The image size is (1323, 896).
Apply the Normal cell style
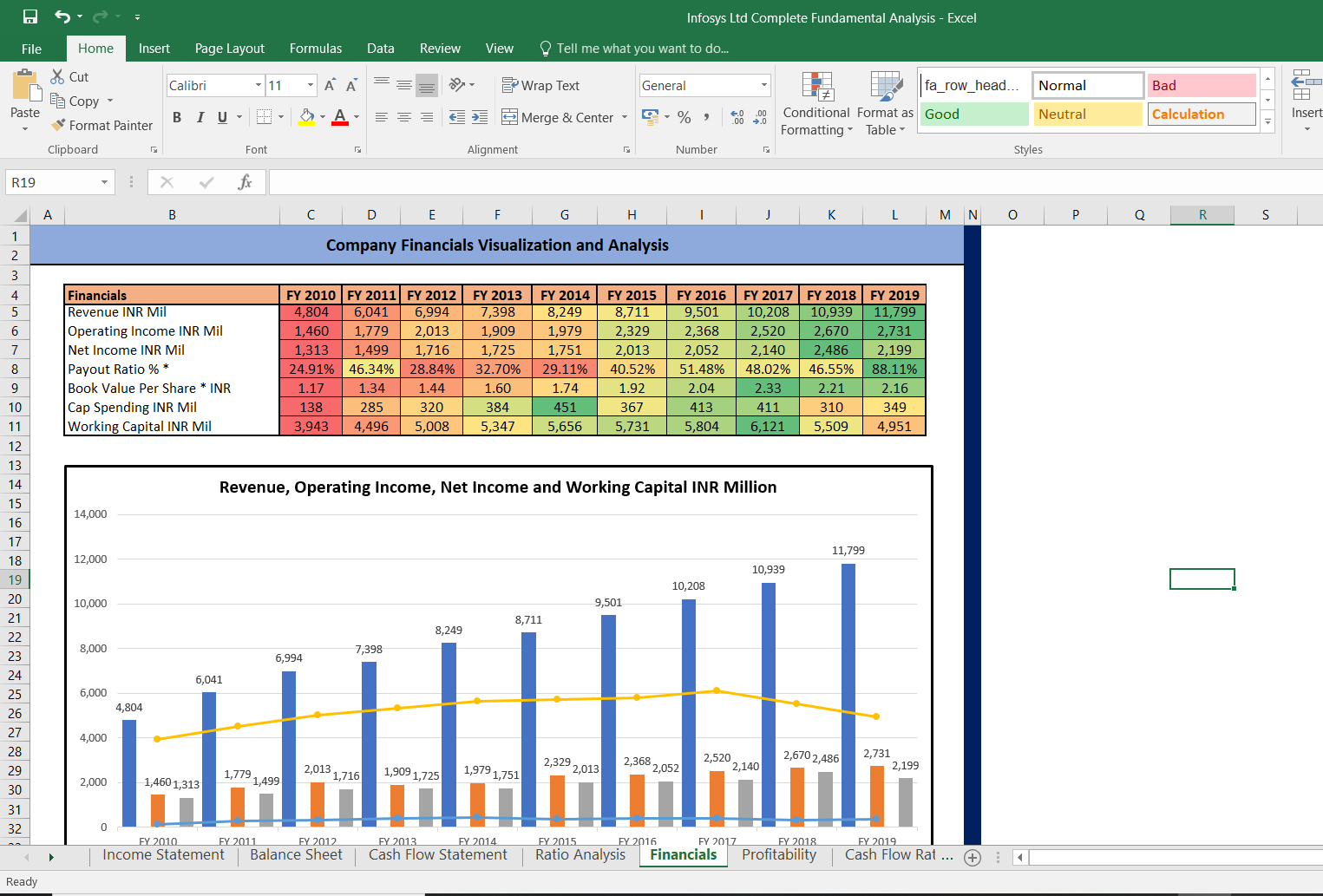[x=1088, y=85]
